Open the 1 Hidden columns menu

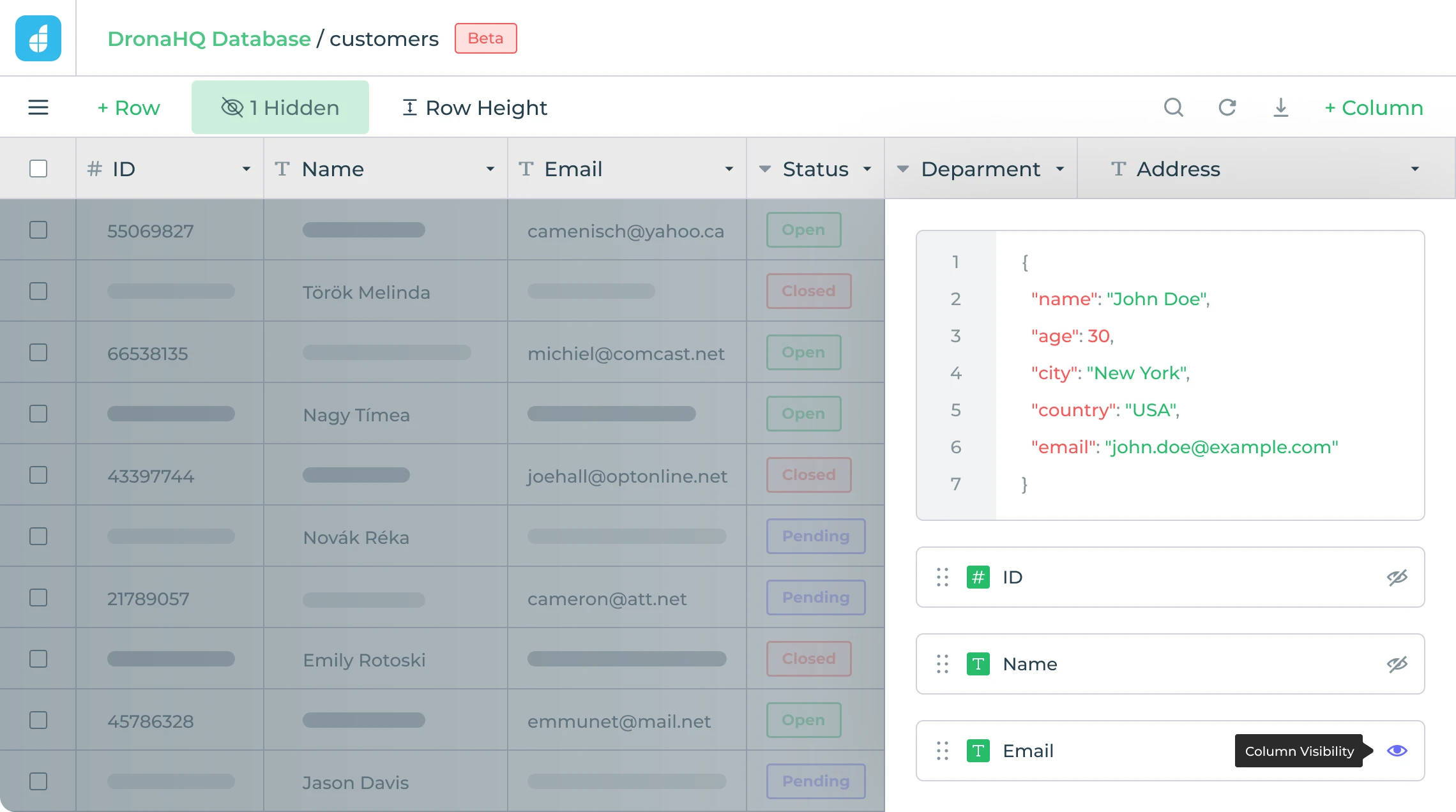[280, 107]
